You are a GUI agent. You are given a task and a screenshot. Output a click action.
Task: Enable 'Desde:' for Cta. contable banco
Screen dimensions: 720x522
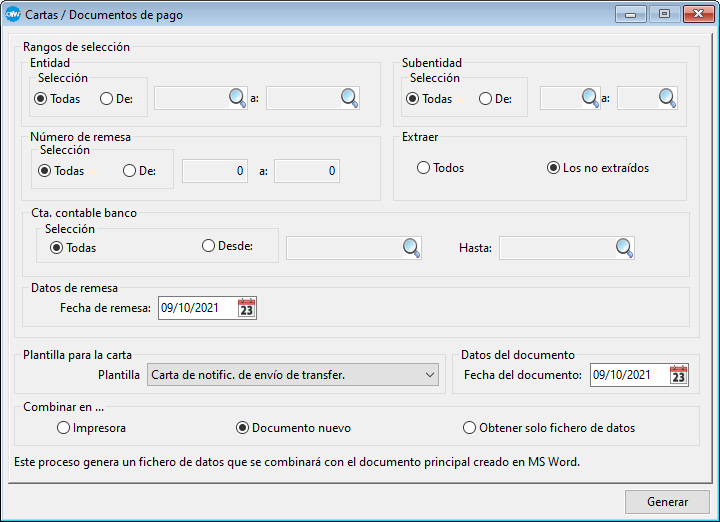(209, 246)
